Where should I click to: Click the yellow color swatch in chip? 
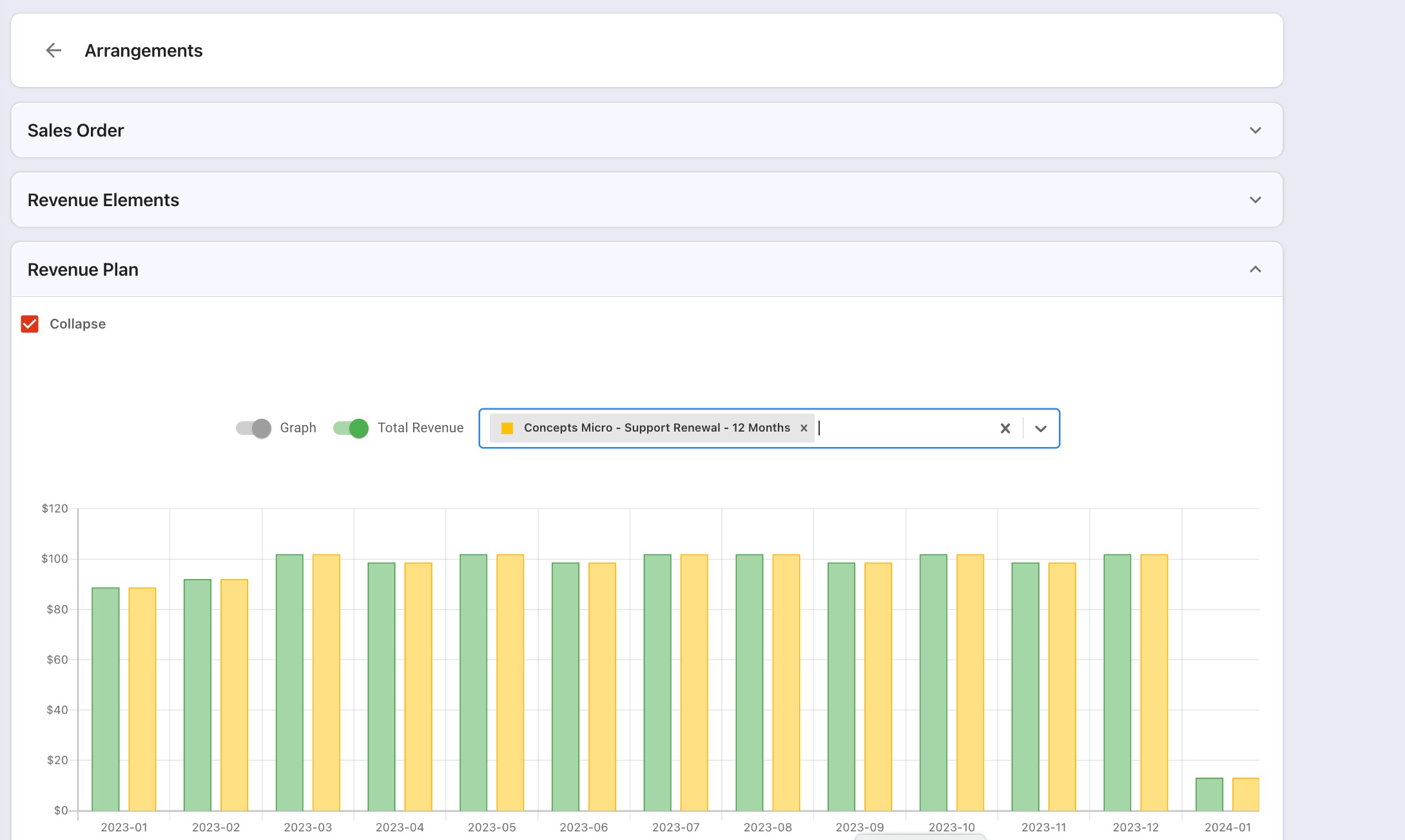click(x=507, y=428)
